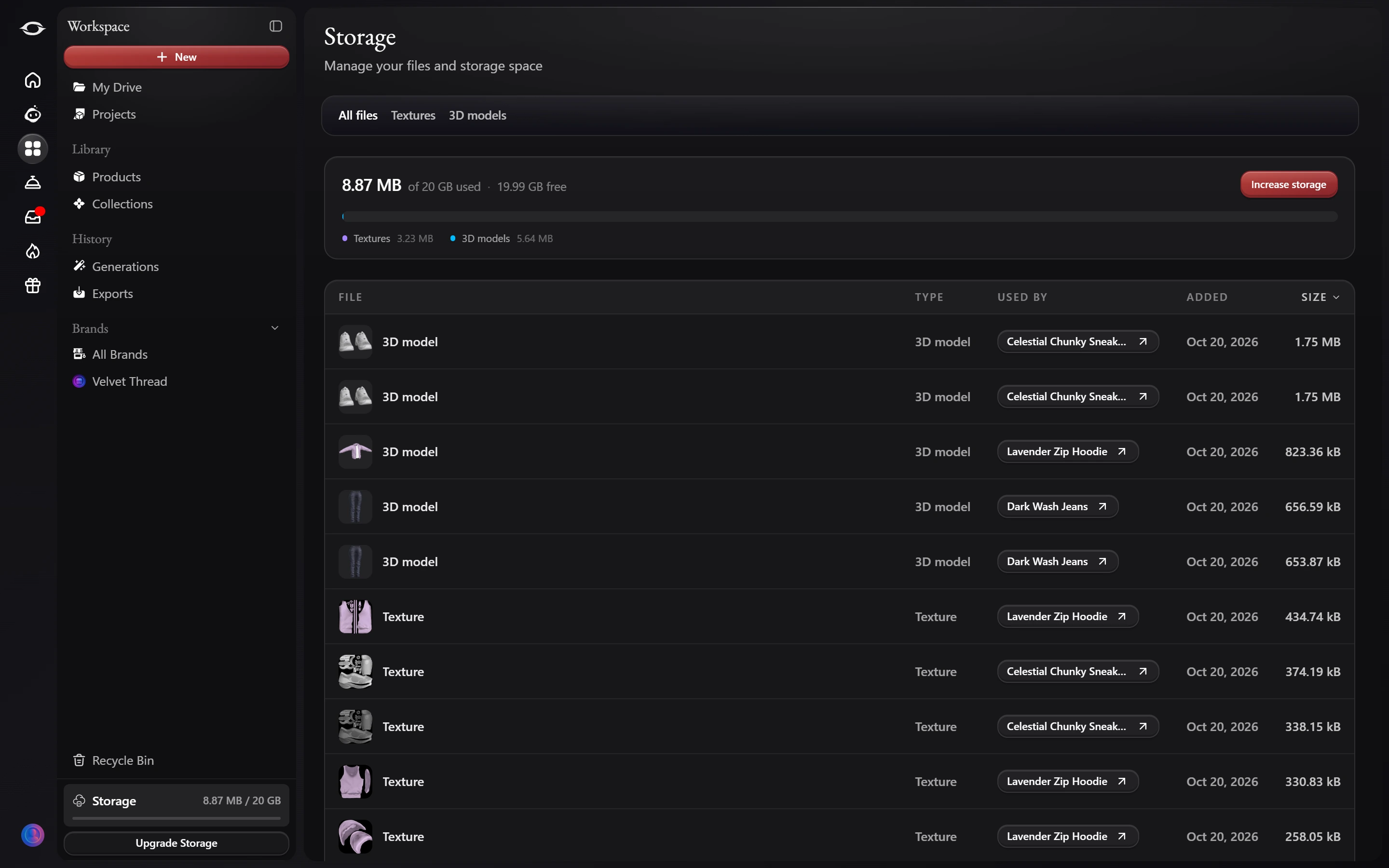Open Products under Library

coord(176,177)
